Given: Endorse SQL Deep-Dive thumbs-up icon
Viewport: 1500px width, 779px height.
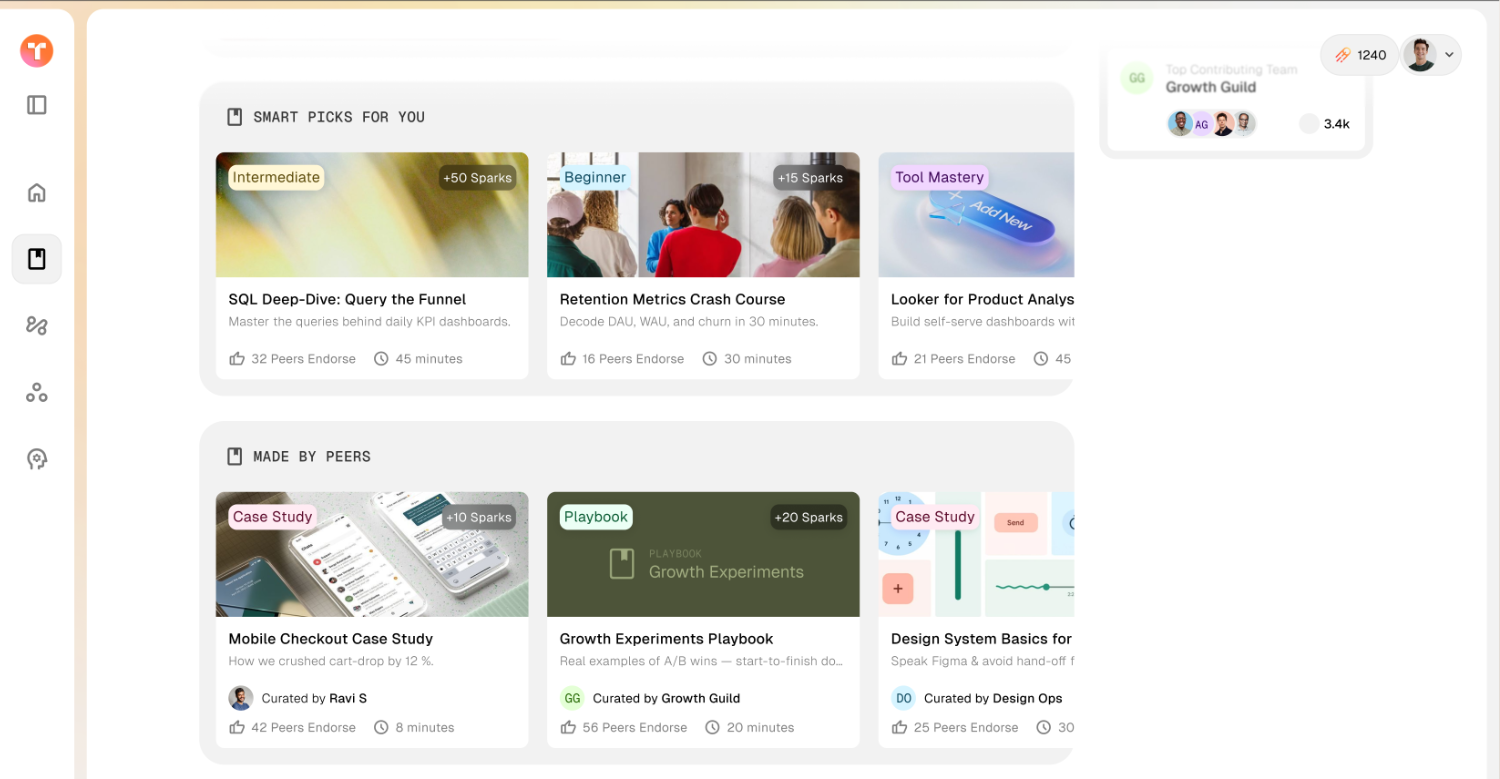Looking at the screenshot, I should [x=237, y=358].
